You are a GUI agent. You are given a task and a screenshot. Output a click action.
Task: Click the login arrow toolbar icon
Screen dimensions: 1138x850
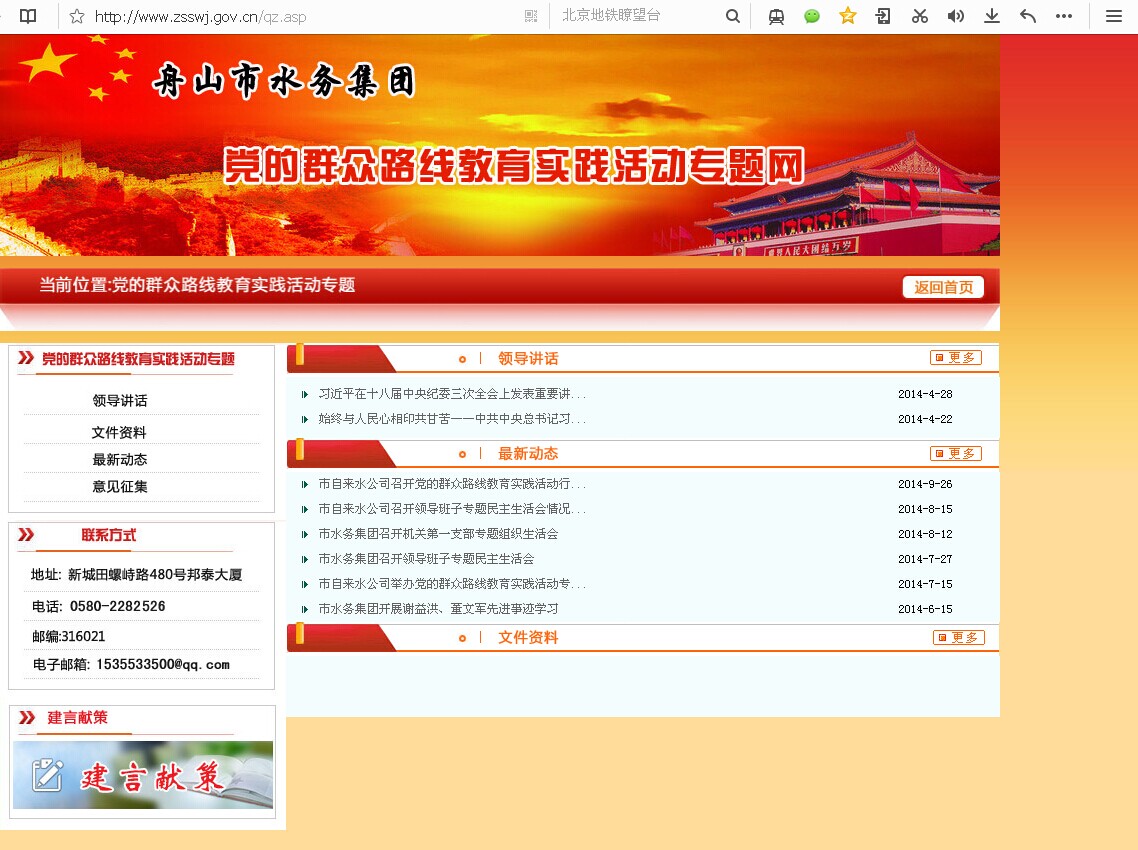click(x=883, y=16)
